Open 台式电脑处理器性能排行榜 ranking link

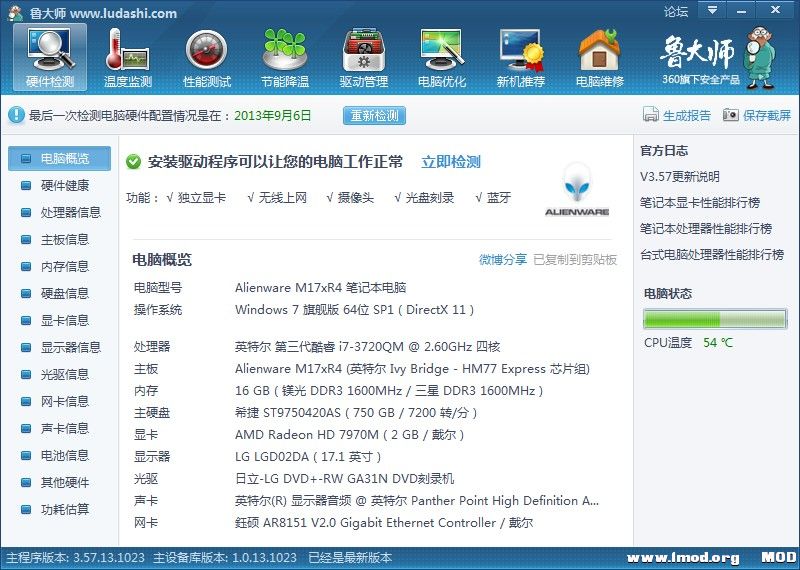[712, 255]
